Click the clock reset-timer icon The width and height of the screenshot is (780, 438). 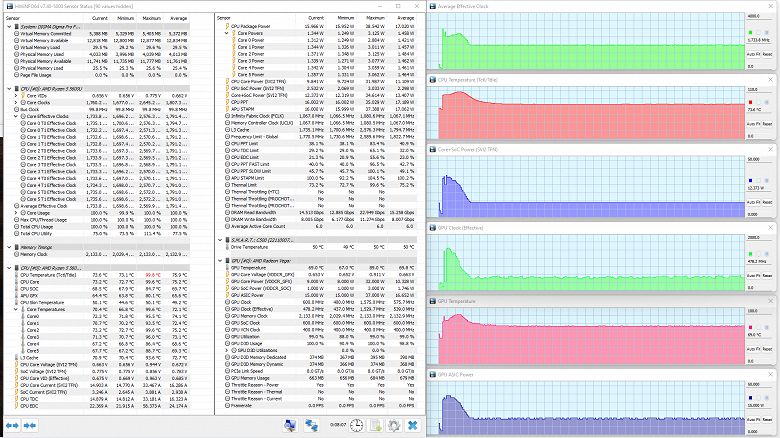pos(356,426)
